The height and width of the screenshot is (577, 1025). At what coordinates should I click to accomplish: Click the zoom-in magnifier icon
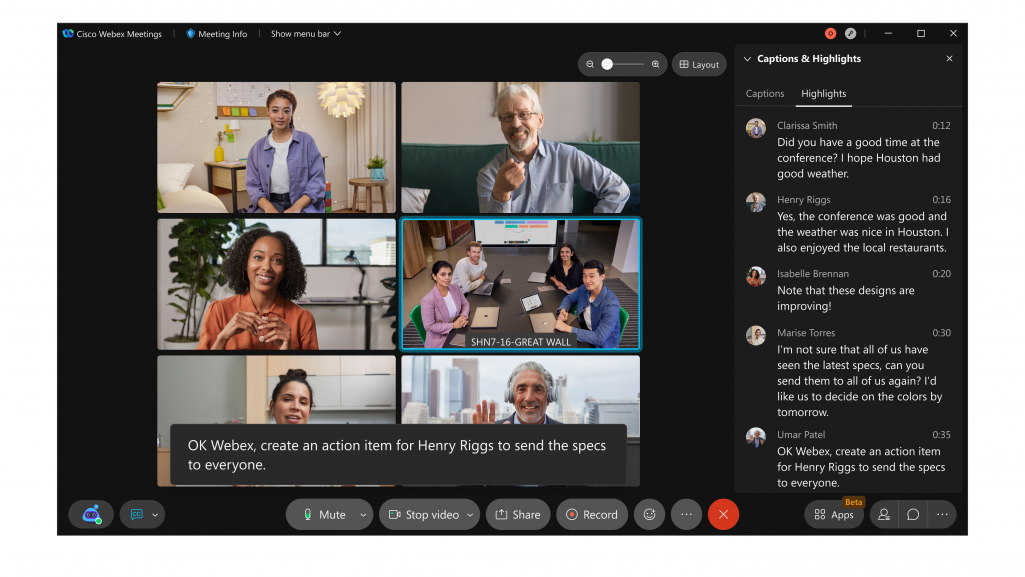coord(655,63)
